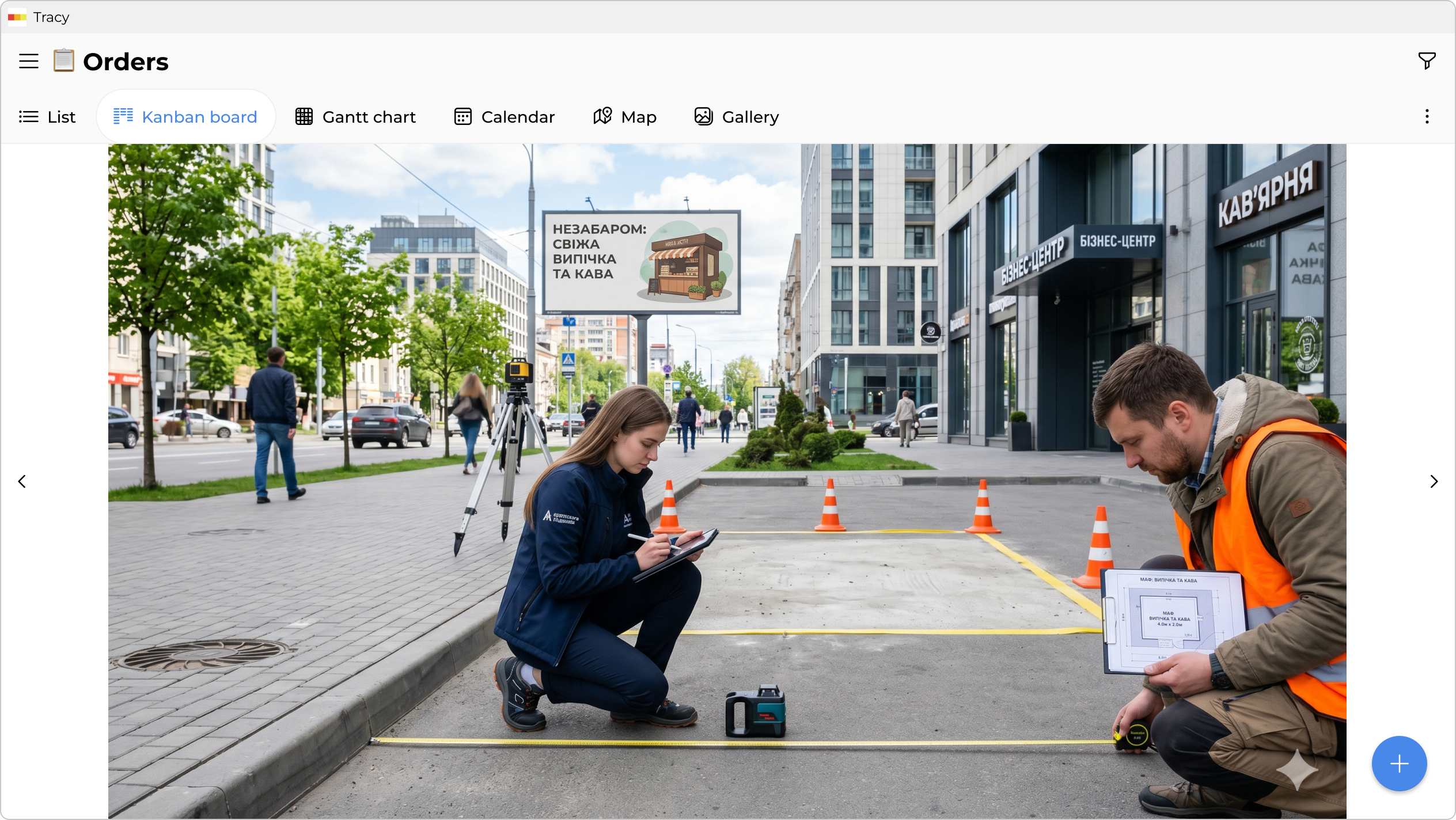
Task: Go to previous image with left chevron
Action: pos(22,481)
